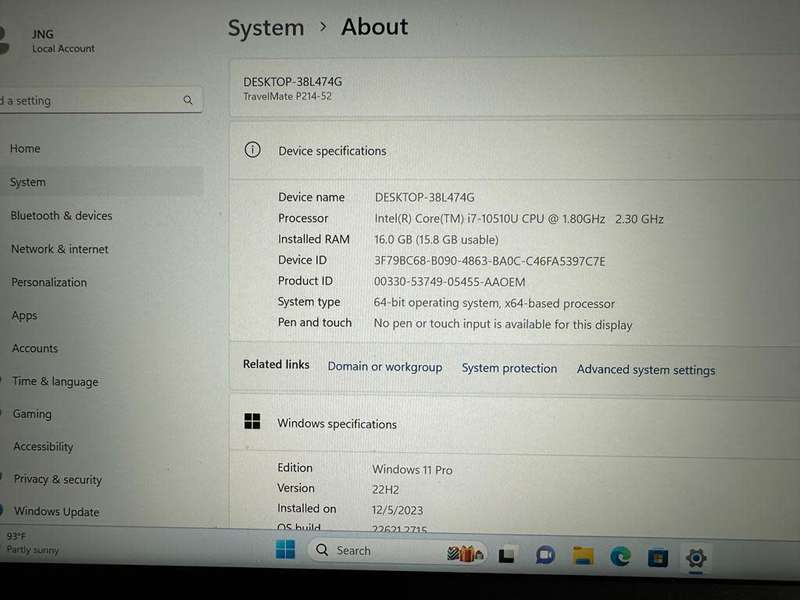Open File Explorer from the taskbar
The height and width of the screenshot is (600, 800).
tap(583, 556)
